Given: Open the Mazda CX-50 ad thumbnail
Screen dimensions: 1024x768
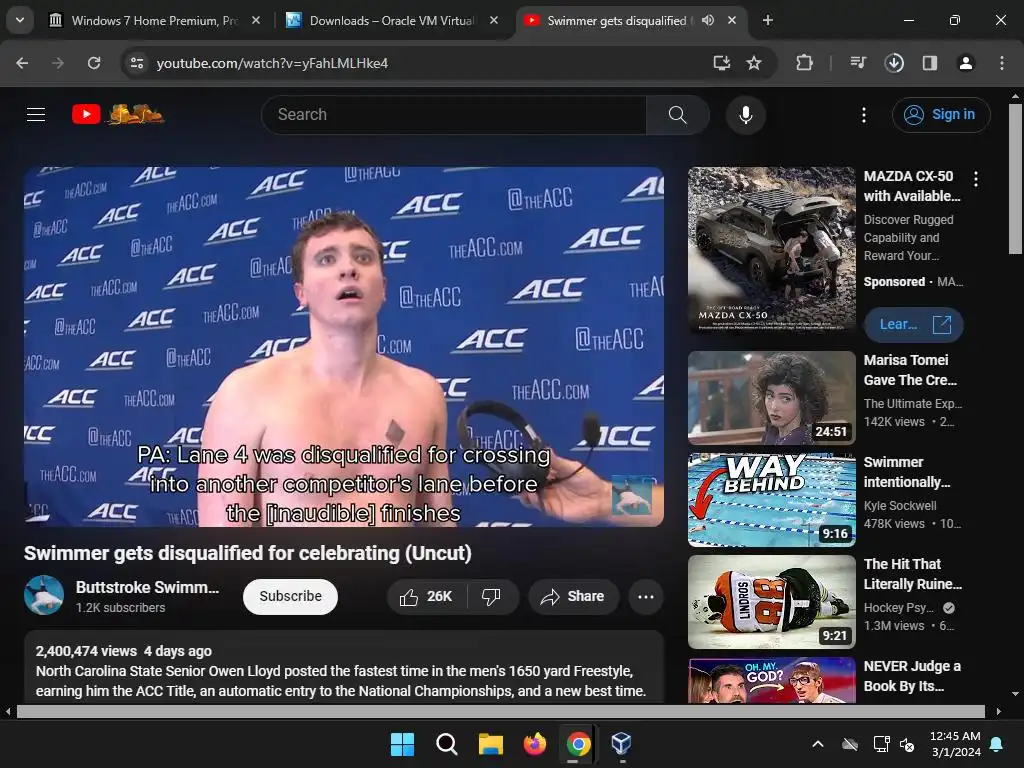Looking at the screenshot, I should (772, 250).
